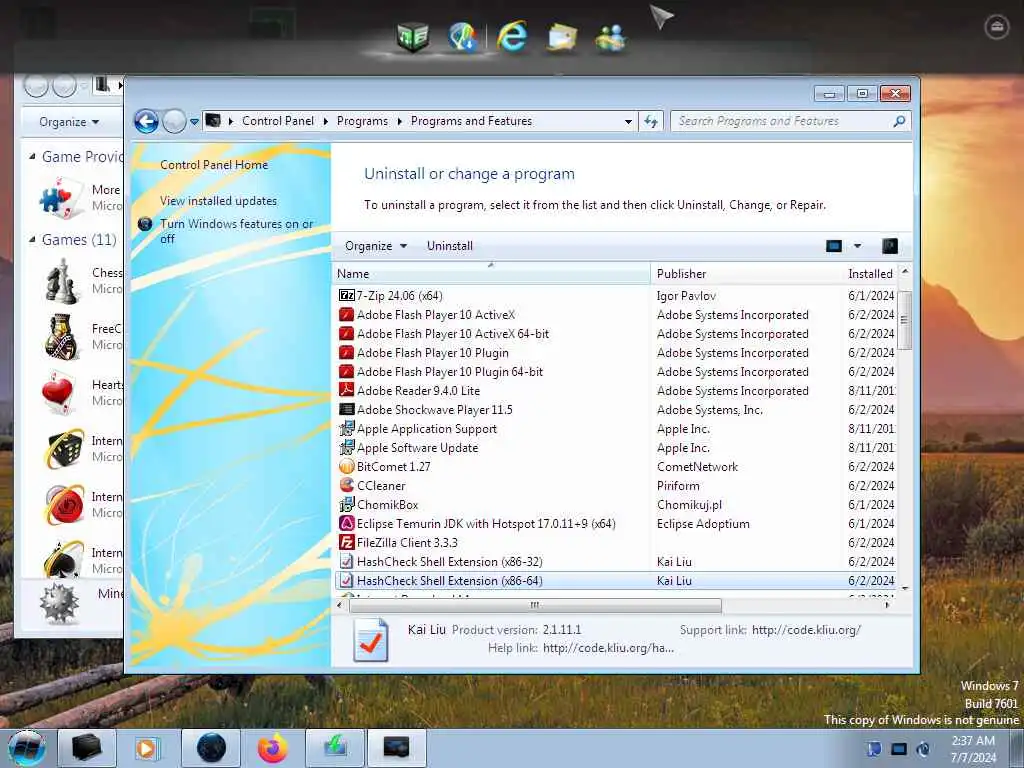Click the CometNetwork publisher cell
Screen dimensions: 1024x768
pos(697,467)
